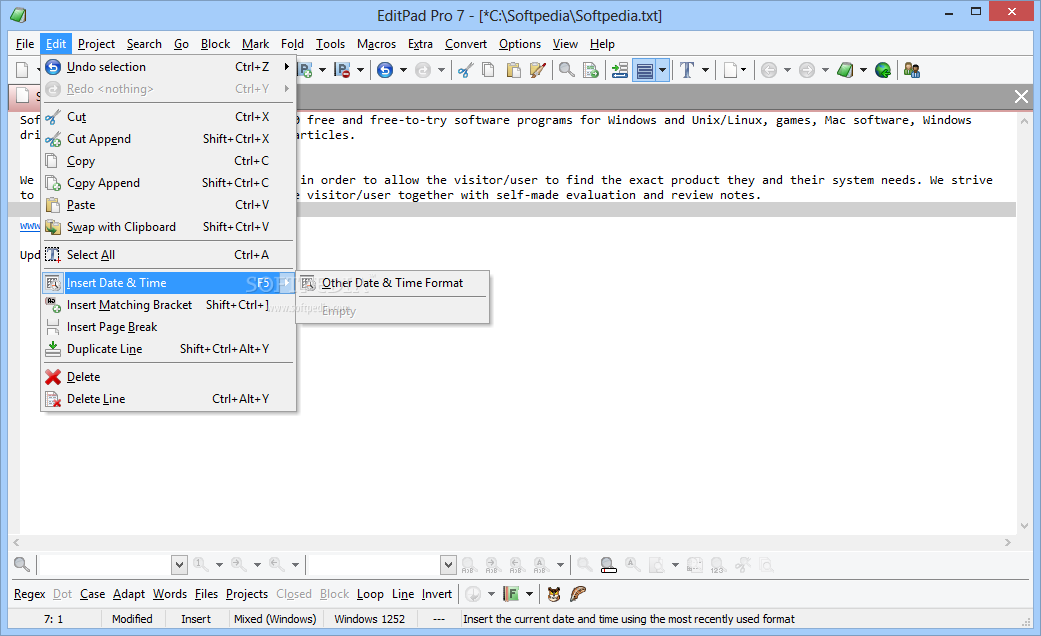This screenshot has width=1041, height=636.
Task: Click the green globe toolbar icon
Action: click(883, 70)
